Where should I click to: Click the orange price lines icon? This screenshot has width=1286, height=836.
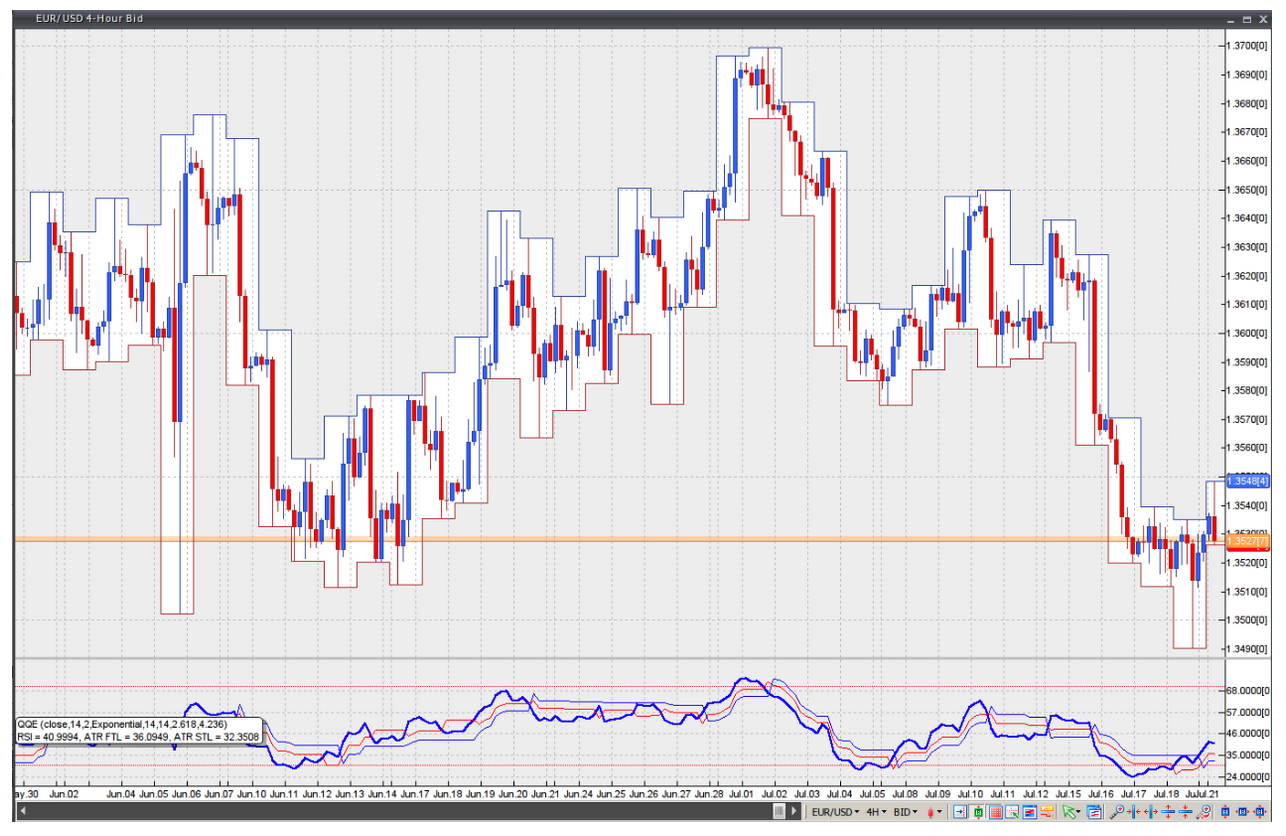coord(1047,811)
